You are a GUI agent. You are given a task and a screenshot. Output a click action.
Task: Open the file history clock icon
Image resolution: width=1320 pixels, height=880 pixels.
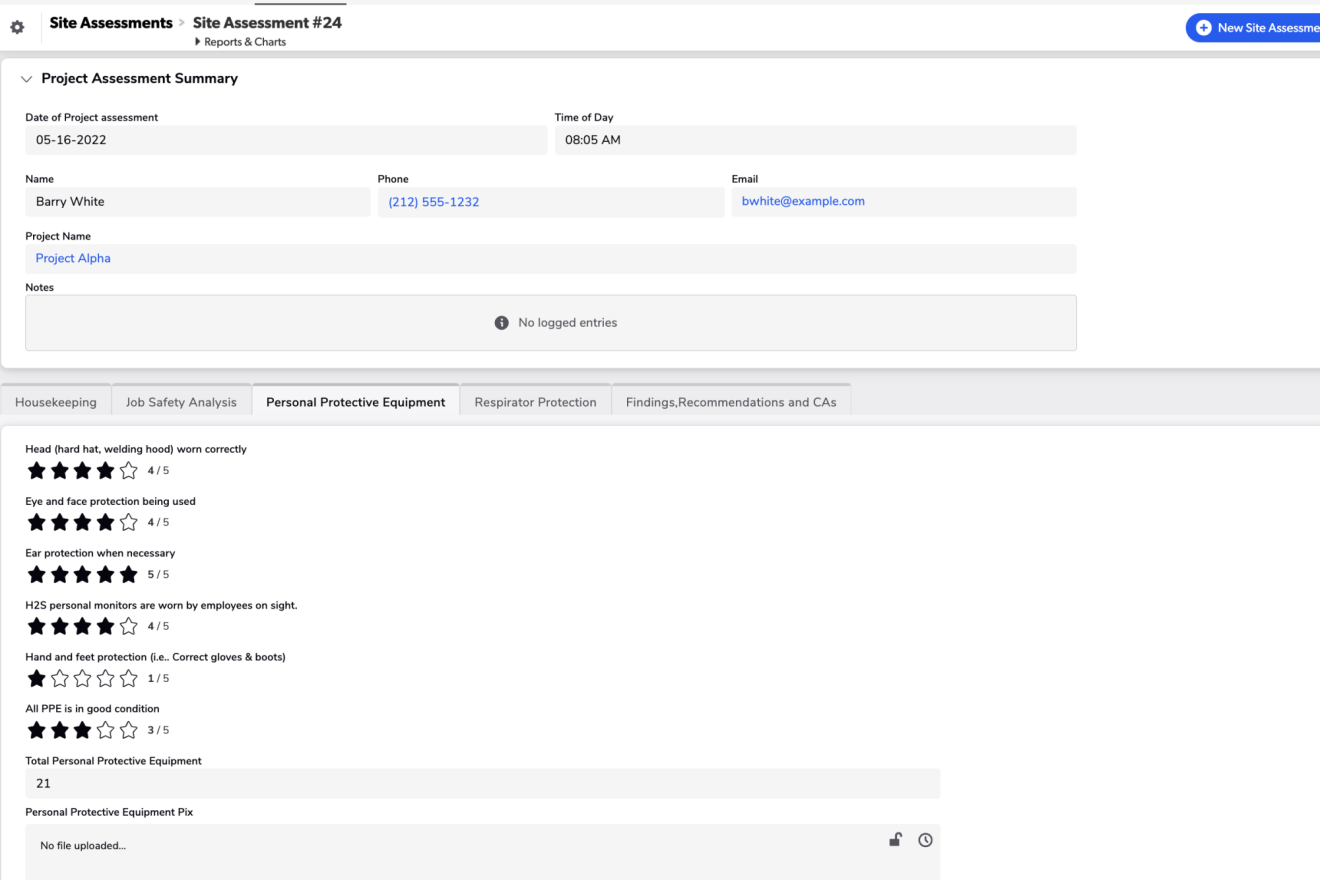pos(925,840)
